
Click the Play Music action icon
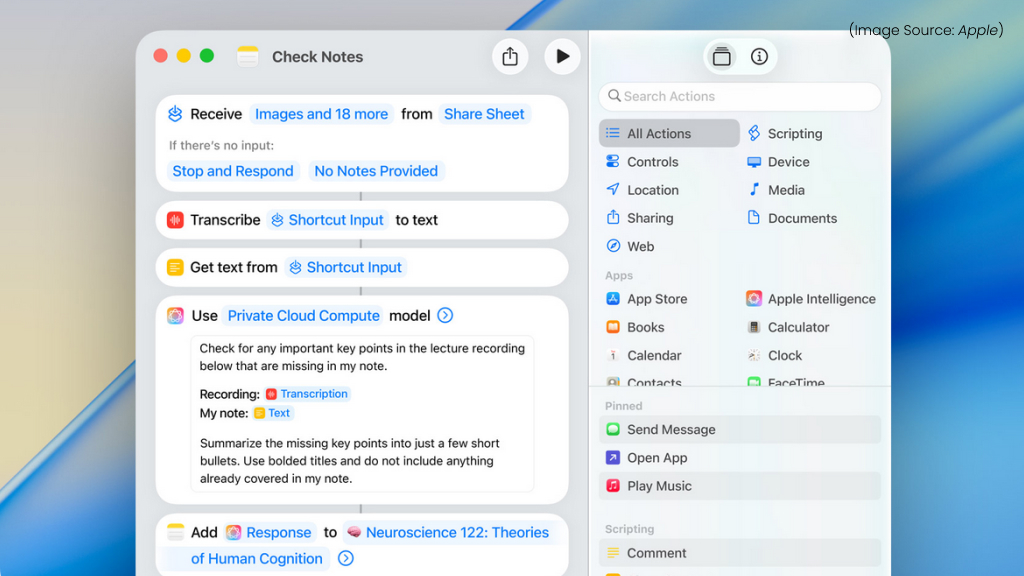click(613, 486)
